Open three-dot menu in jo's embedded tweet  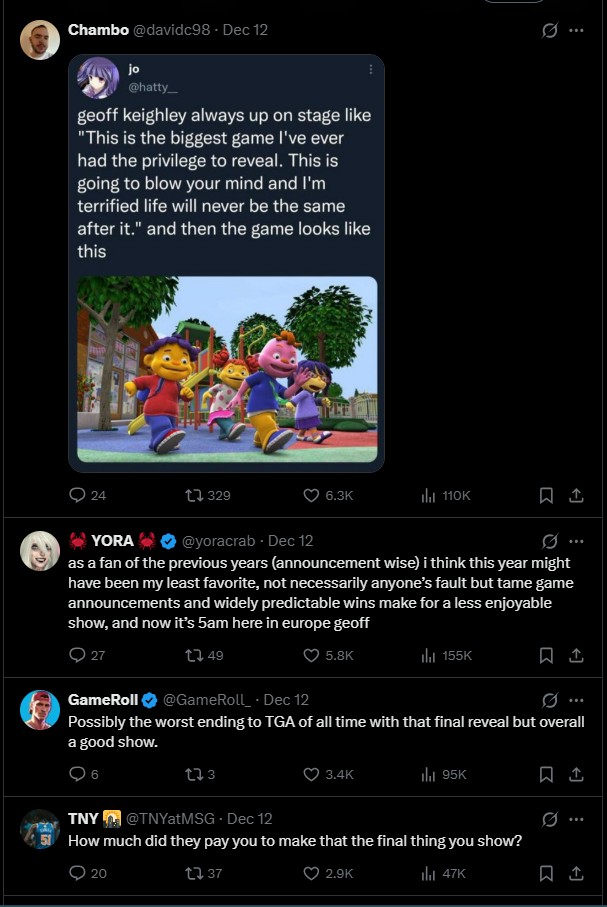(x=371, y=69)
